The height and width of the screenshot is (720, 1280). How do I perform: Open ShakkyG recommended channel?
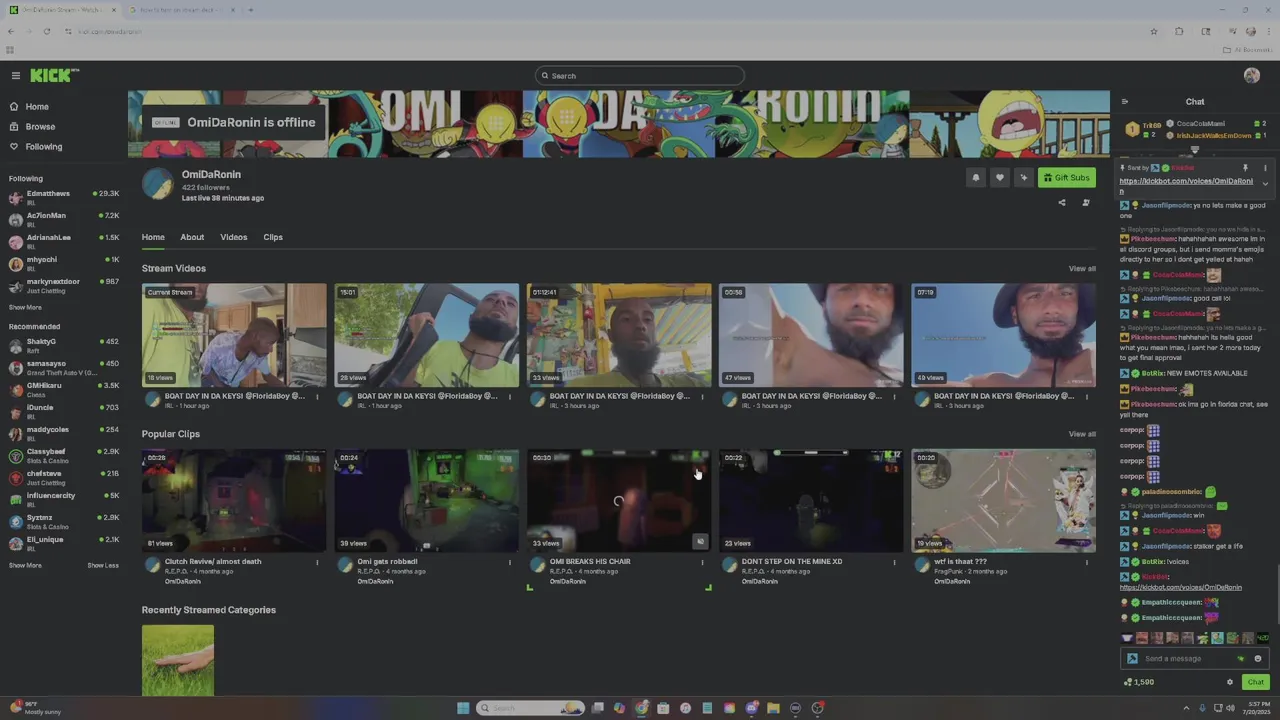[x=63, y=345]
